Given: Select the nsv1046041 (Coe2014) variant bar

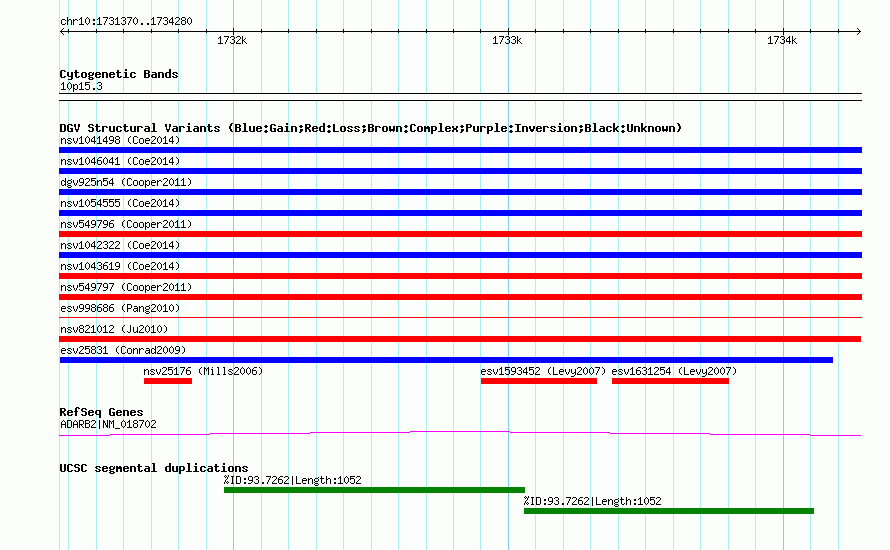Looking at the screenshot, I should coord(460,171).
